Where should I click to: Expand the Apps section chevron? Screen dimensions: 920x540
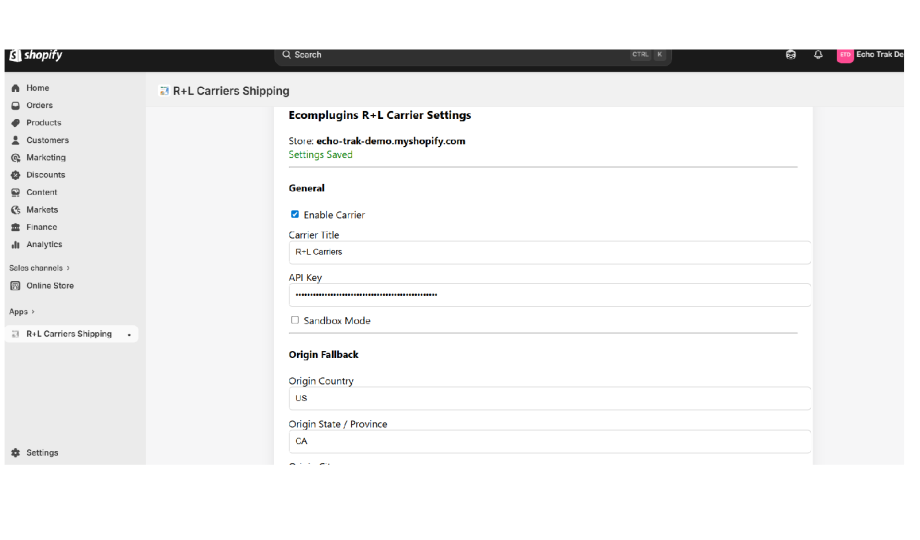32,312
